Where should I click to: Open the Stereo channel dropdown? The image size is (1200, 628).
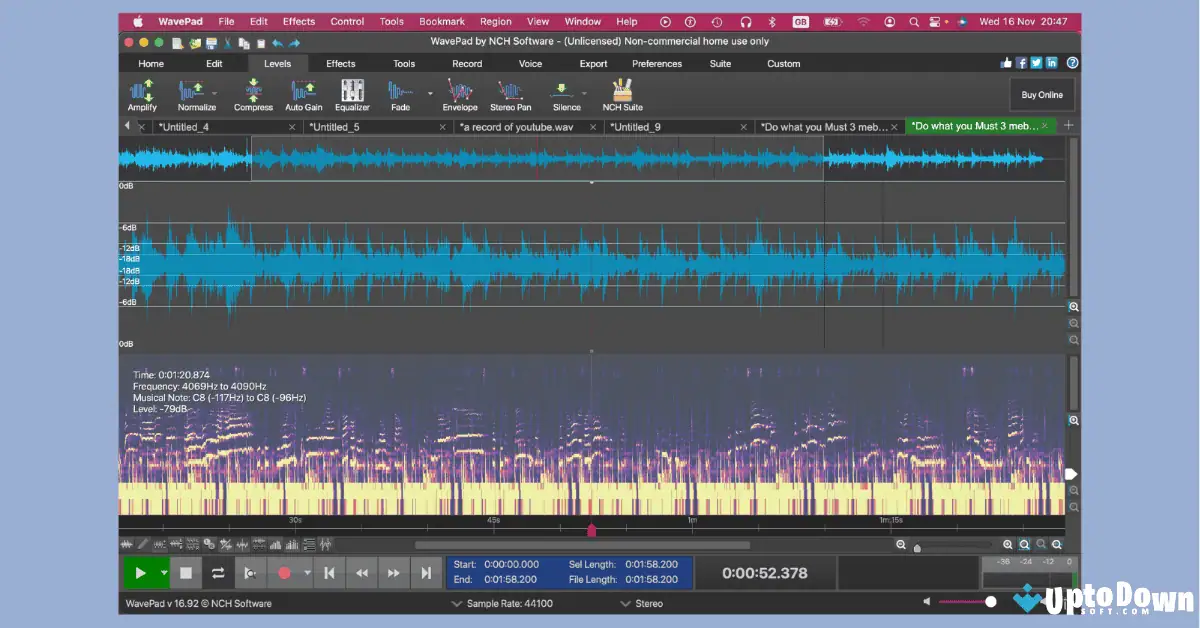click(643, 602)
